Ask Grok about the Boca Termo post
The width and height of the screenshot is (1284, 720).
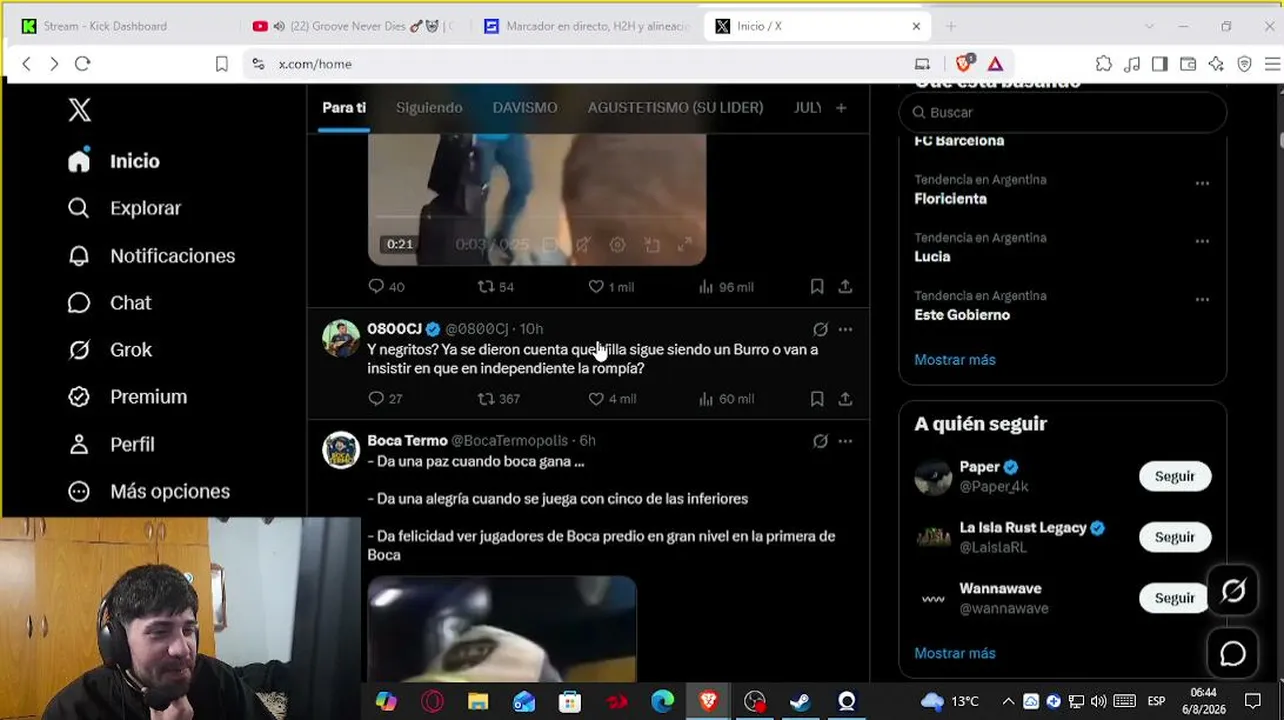click(820, 441)
